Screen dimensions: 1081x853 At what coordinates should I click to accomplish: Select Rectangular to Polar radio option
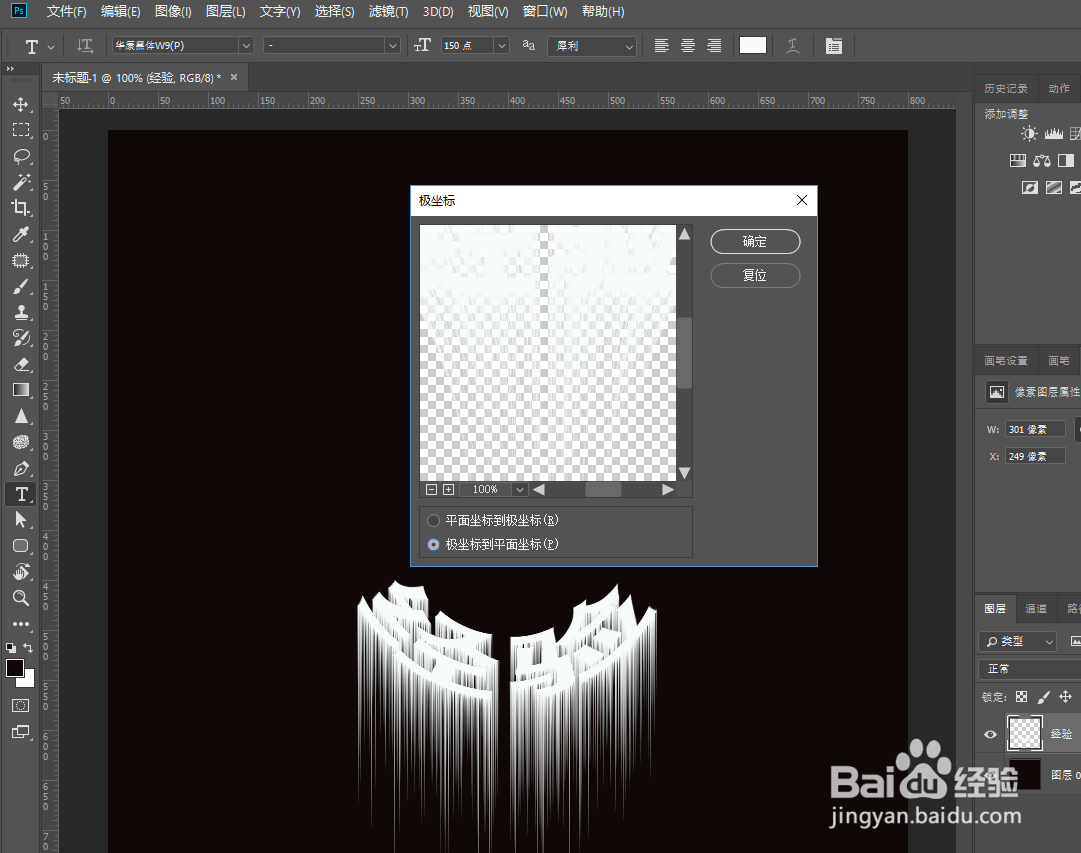click(433, 521)
